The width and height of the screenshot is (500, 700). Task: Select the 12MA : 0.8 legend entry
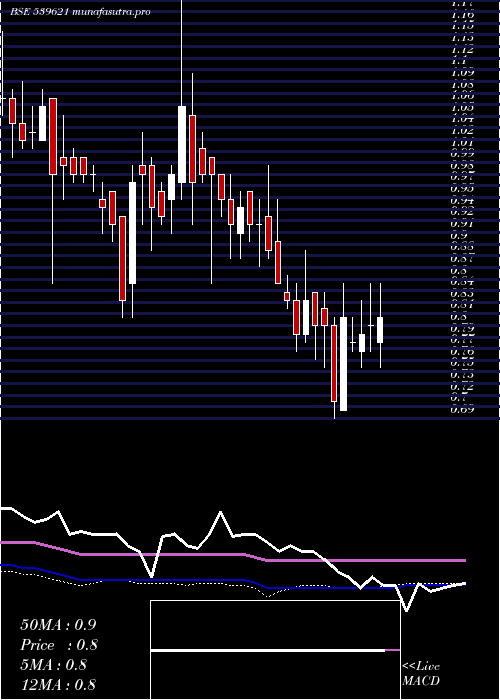click(x=58, y=684)
